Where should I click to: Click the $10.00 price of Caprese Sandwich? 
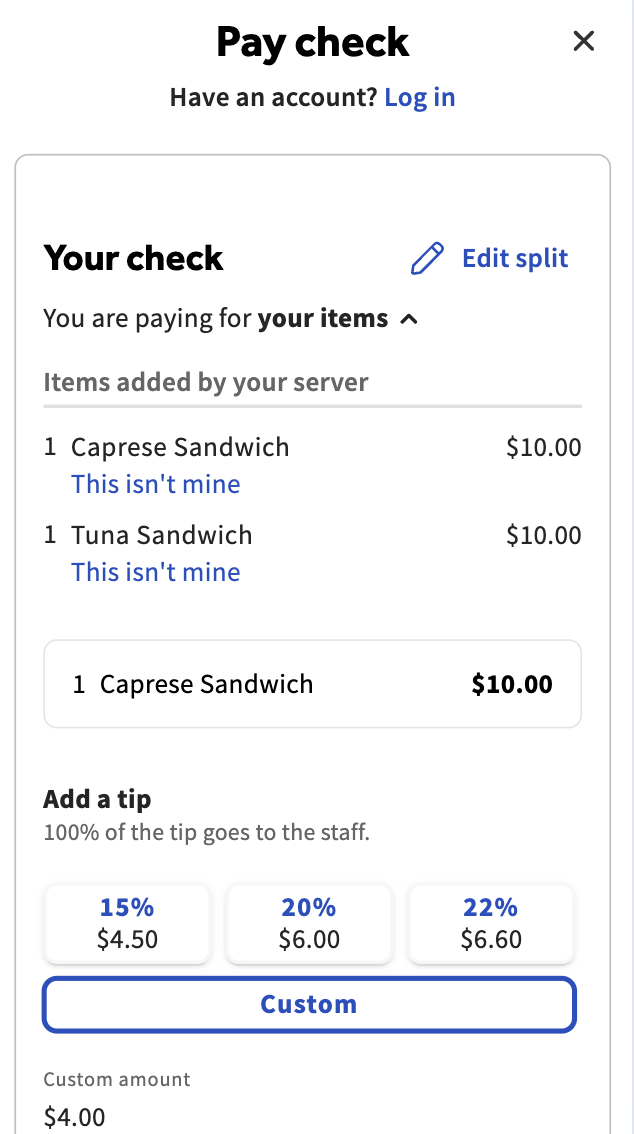(x=544, y=447)
